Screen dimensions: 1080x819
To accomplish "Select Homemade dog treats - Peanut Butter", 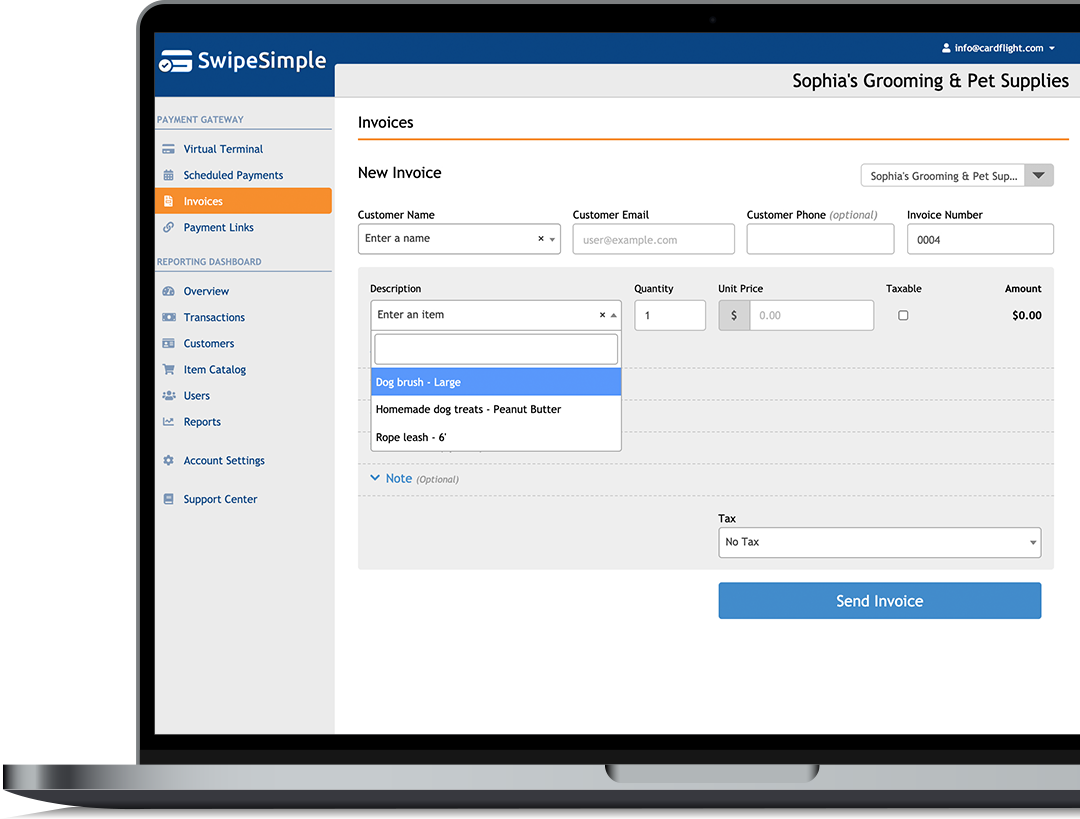I will 496,410.
